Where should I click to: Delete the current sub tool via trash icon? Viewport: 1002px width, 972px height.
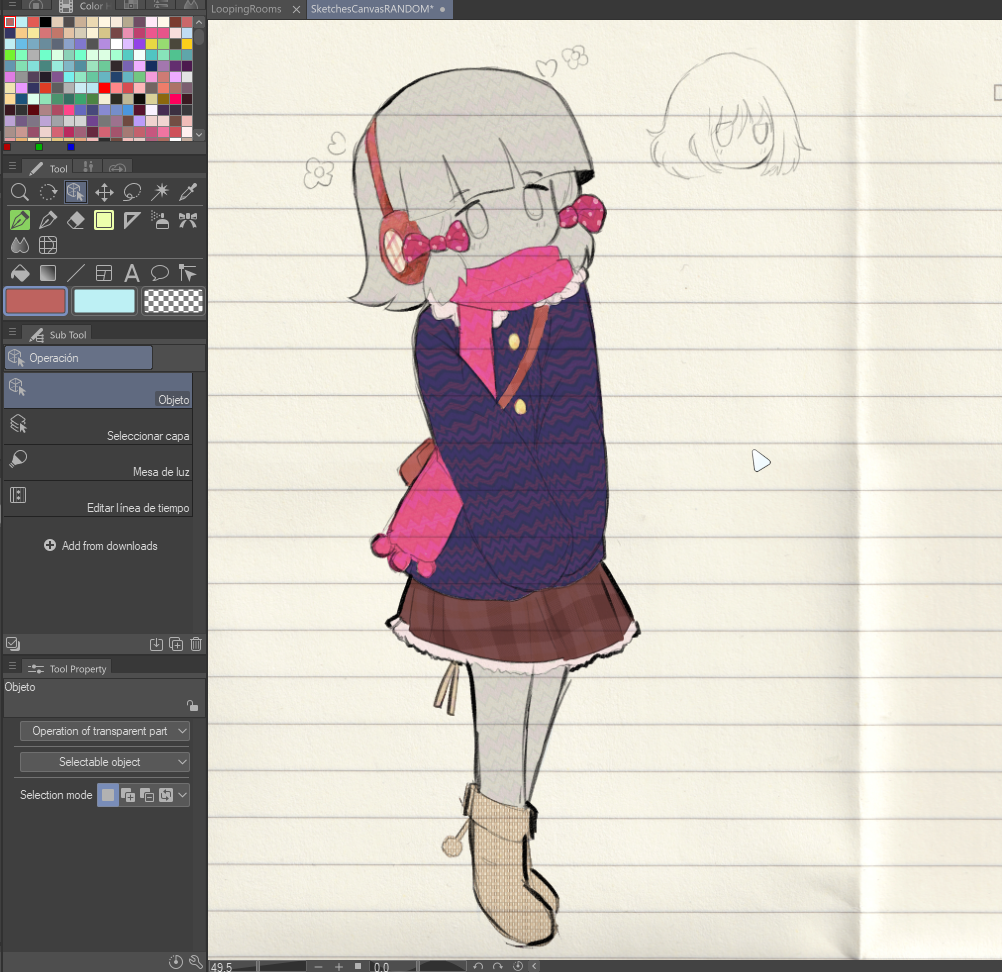[x=196, y=644]
